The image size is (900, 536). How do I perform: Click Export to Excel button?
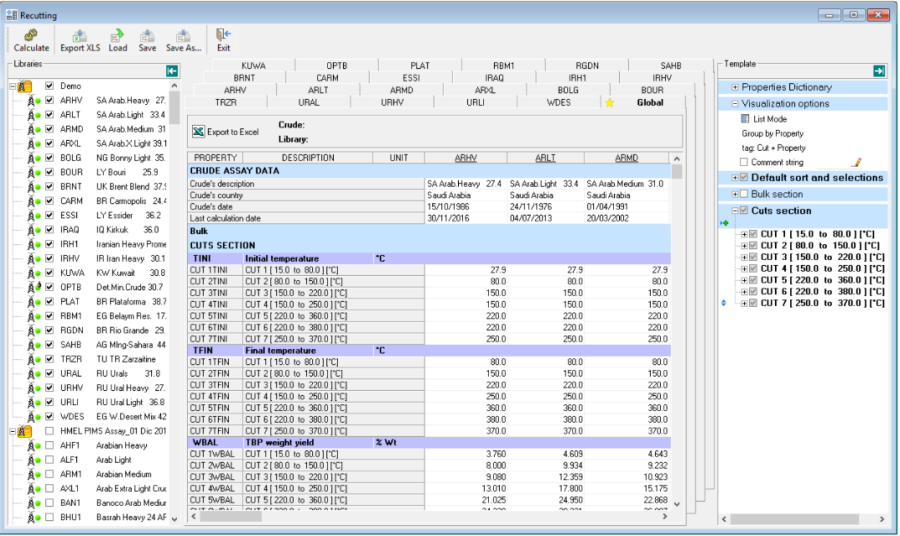click(x=226, y=132)
